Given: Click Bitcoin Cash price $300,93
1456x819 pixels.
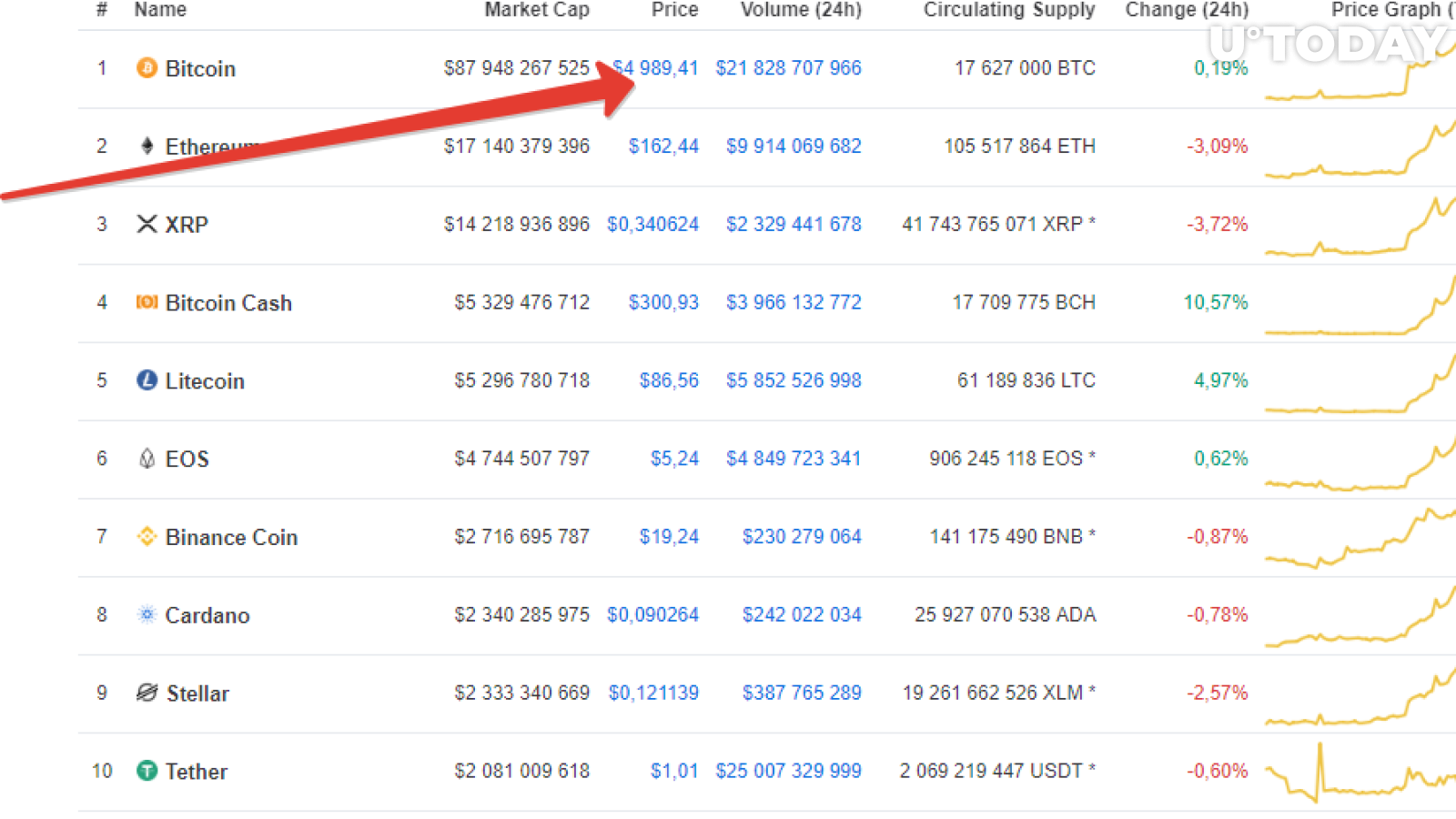Looking at the screenshot, I should (x=663, y=303).
